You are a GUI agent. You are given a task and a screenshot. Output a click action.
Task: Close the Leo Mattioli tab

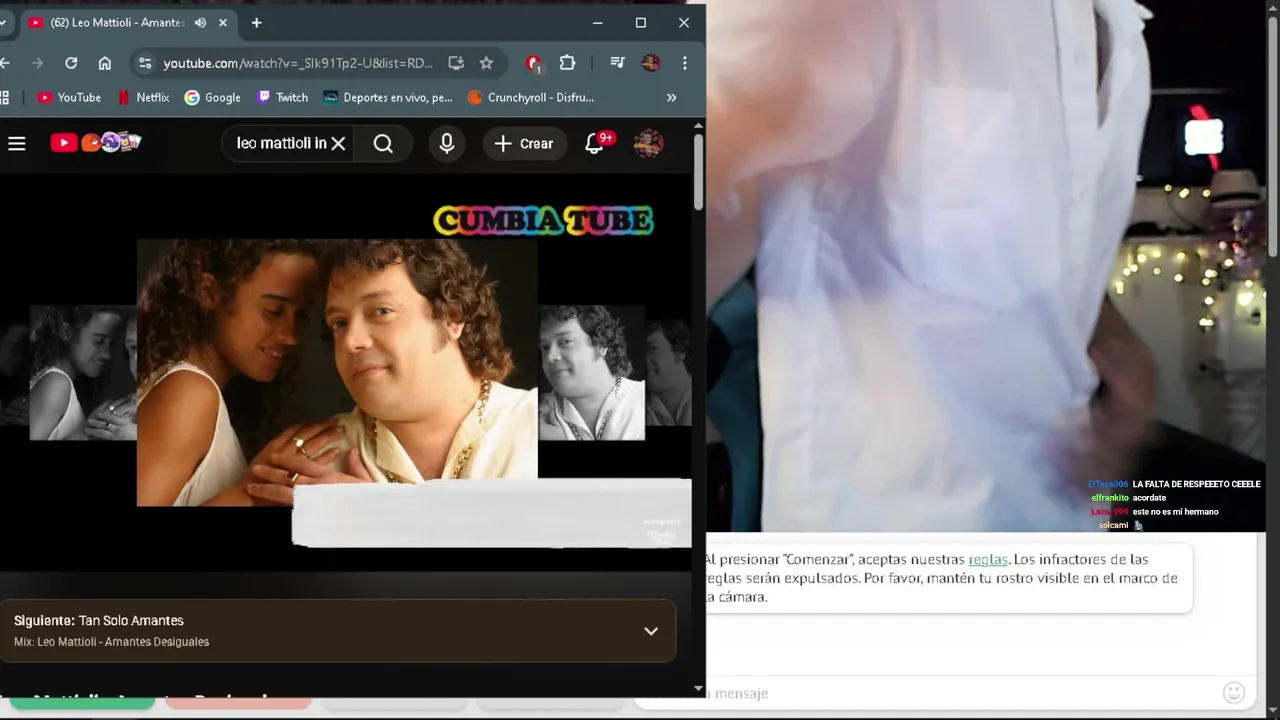click(223, 22)
